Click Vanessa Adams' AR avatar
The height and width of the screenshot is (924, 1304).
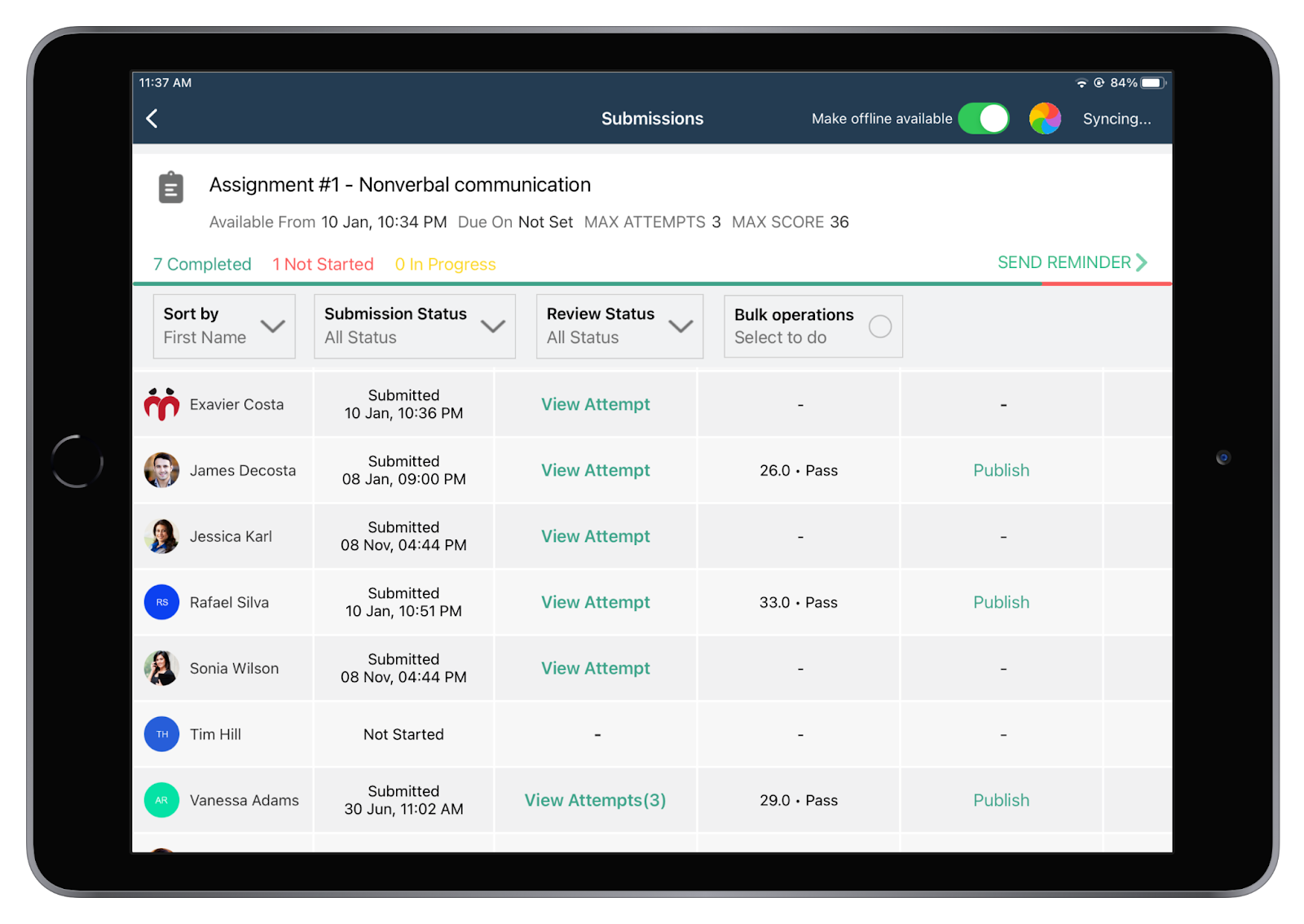coord(161,800)
